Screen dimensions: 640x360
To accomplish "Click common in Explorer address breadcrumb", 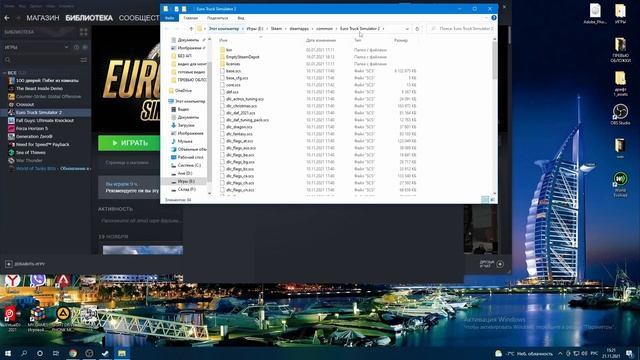I will 324,29.
